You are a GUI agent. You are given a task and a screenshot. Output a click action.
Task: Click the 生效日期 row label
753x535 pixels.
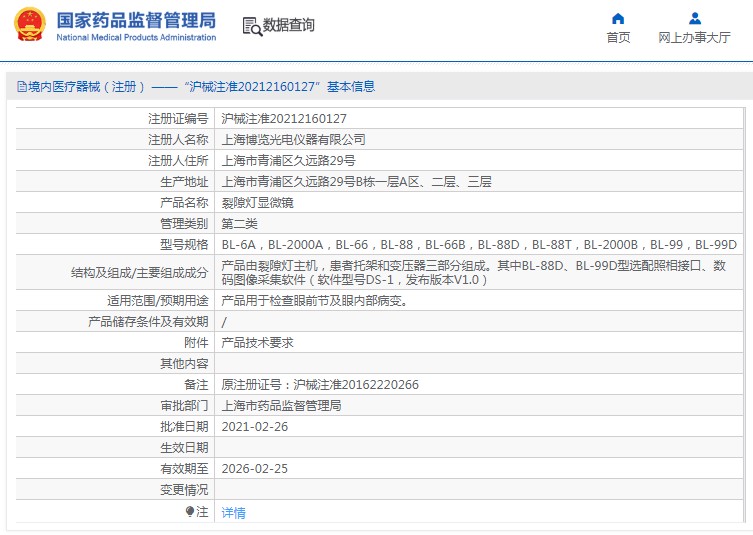point(184,448)
